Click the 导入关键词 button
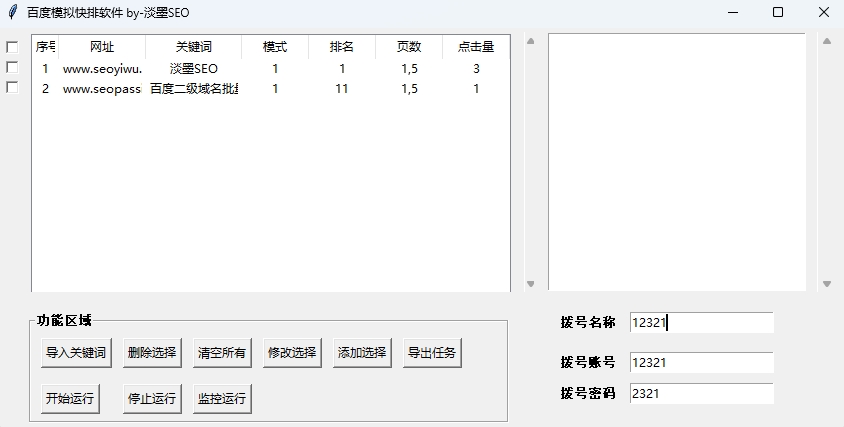The height and width of the screenshot is (427, 844). pos(76,353)
